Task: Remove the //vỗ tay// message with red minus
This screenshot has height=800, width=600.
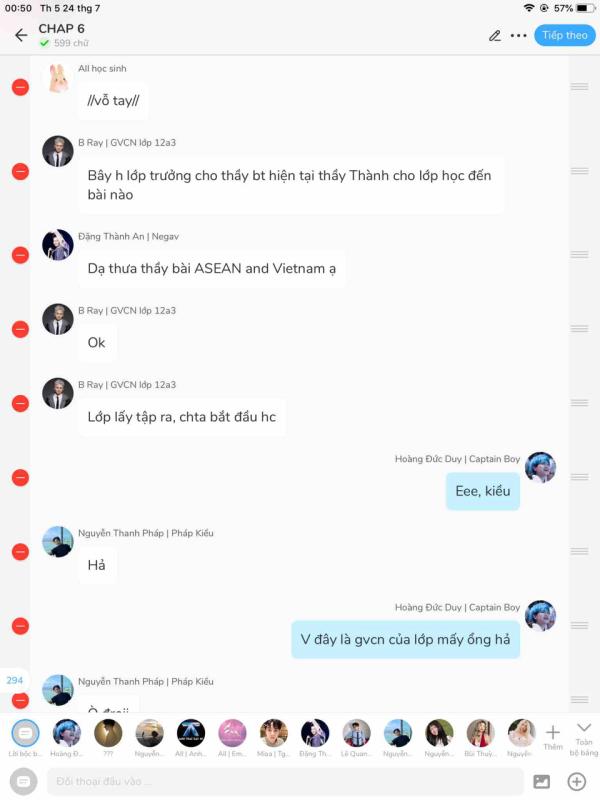Action: pos(20,87)
